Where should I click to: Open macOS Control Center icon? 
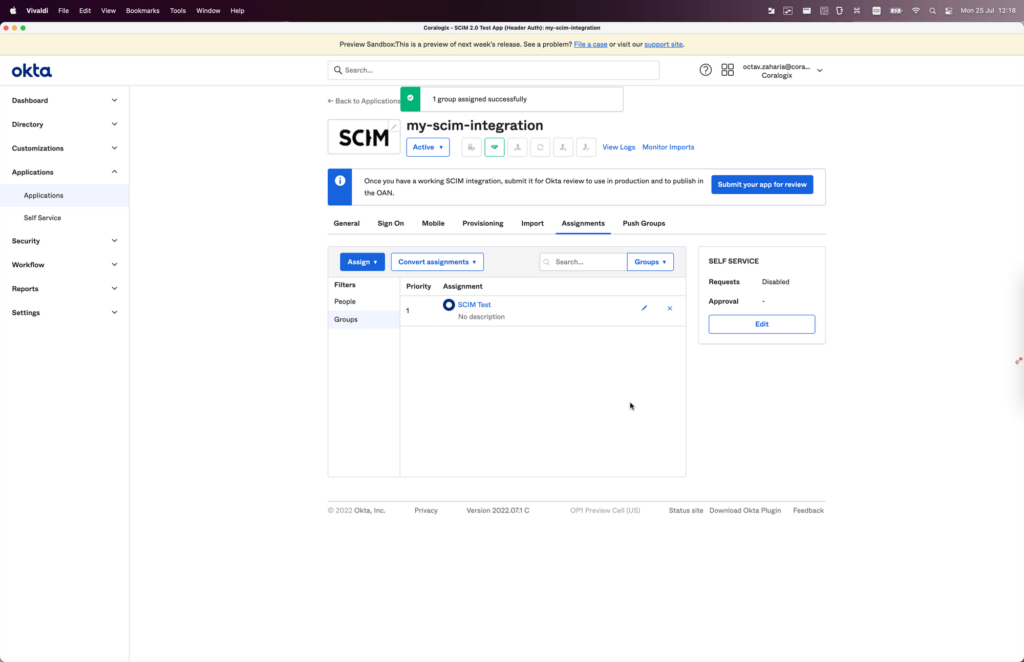pyautogui.click(x=948, y=10)
